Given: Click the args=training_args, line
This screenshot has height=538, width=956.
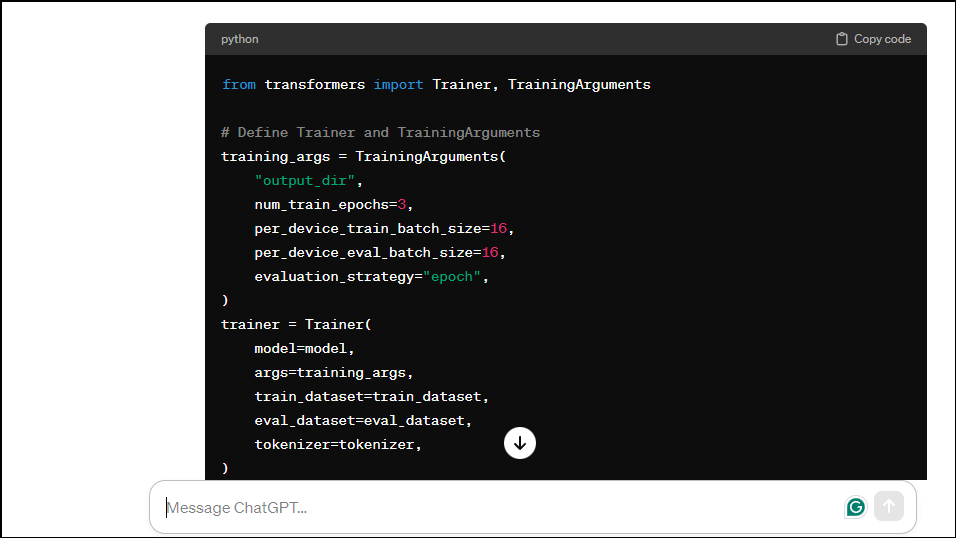Looking at the screenshot, I should 334,373.
